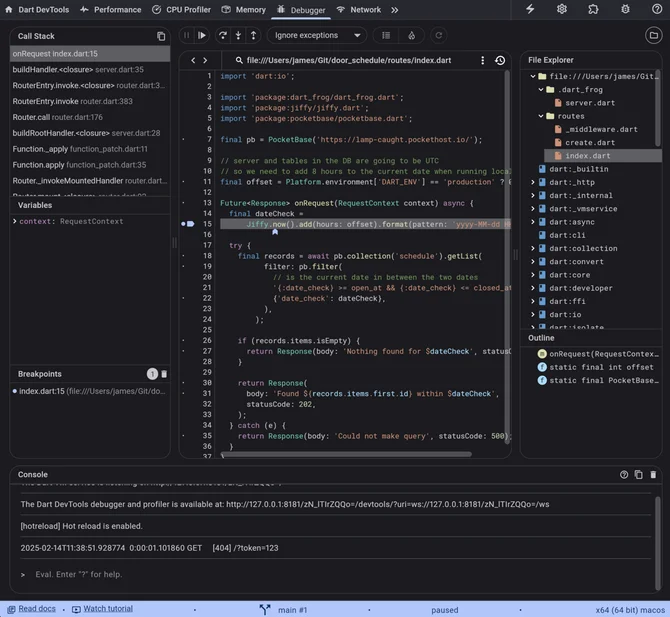
Task: Navigate back in file history
Action: 193,60
